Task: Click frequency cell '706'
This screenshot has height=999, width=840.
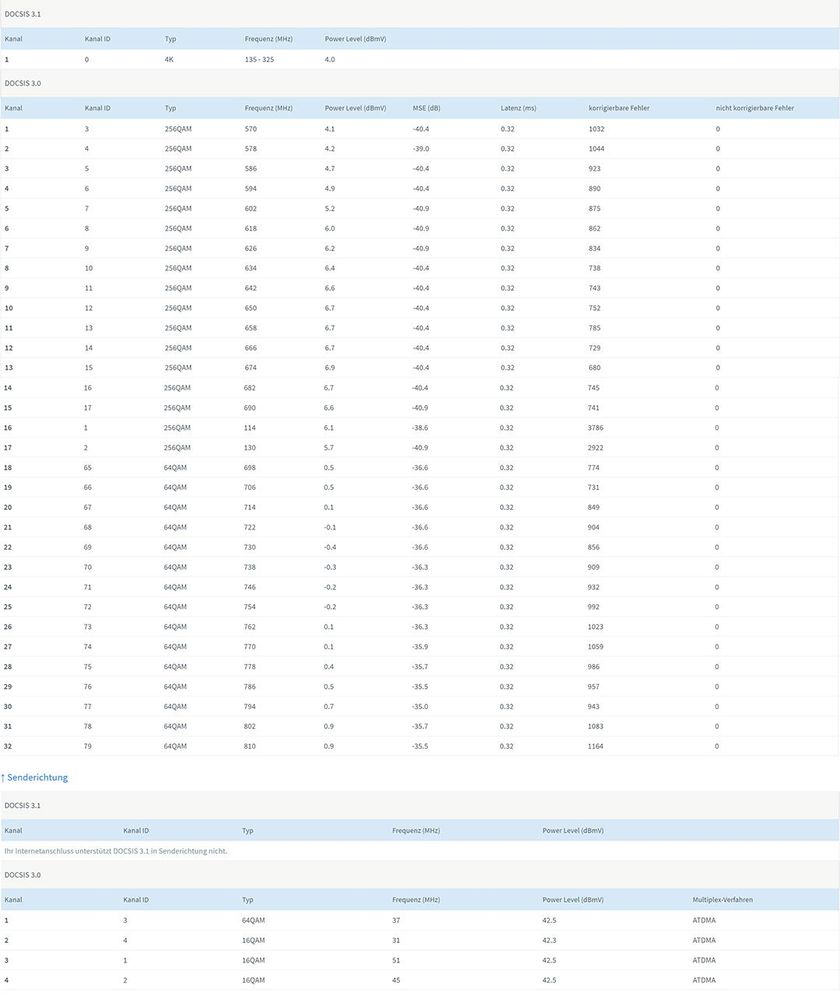Action: [x=249, y=487]
